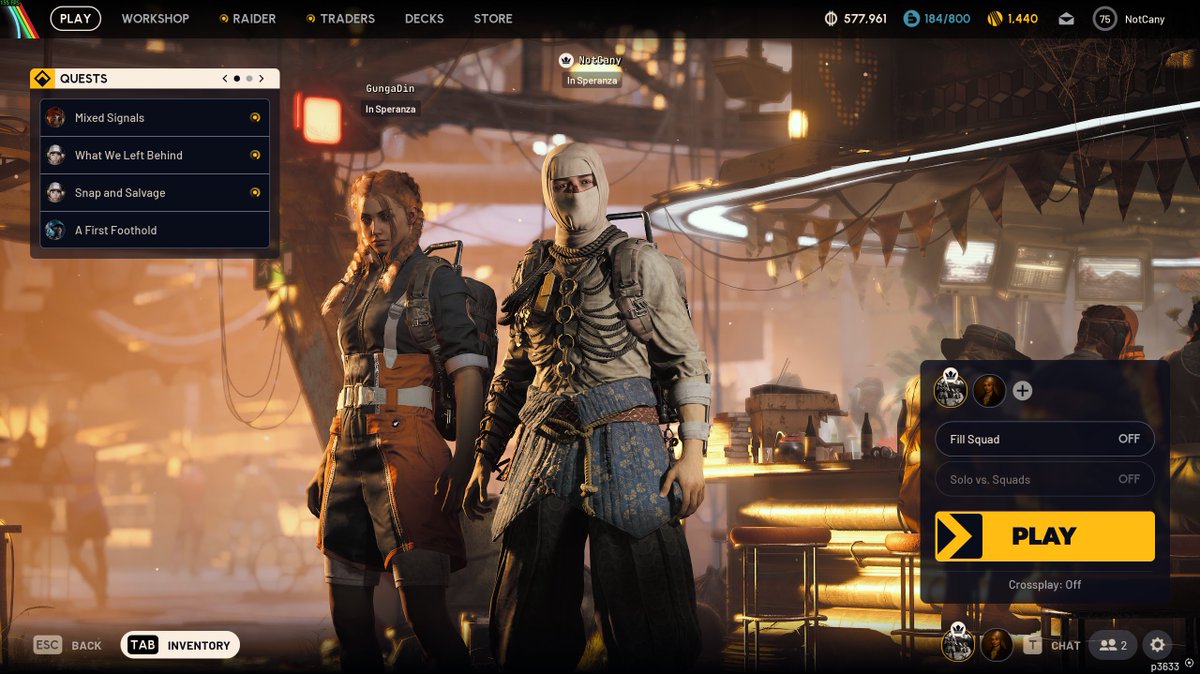Add squad member with plus icon
Viewport: 1200px width, 674px height.
pos(1022,391)
